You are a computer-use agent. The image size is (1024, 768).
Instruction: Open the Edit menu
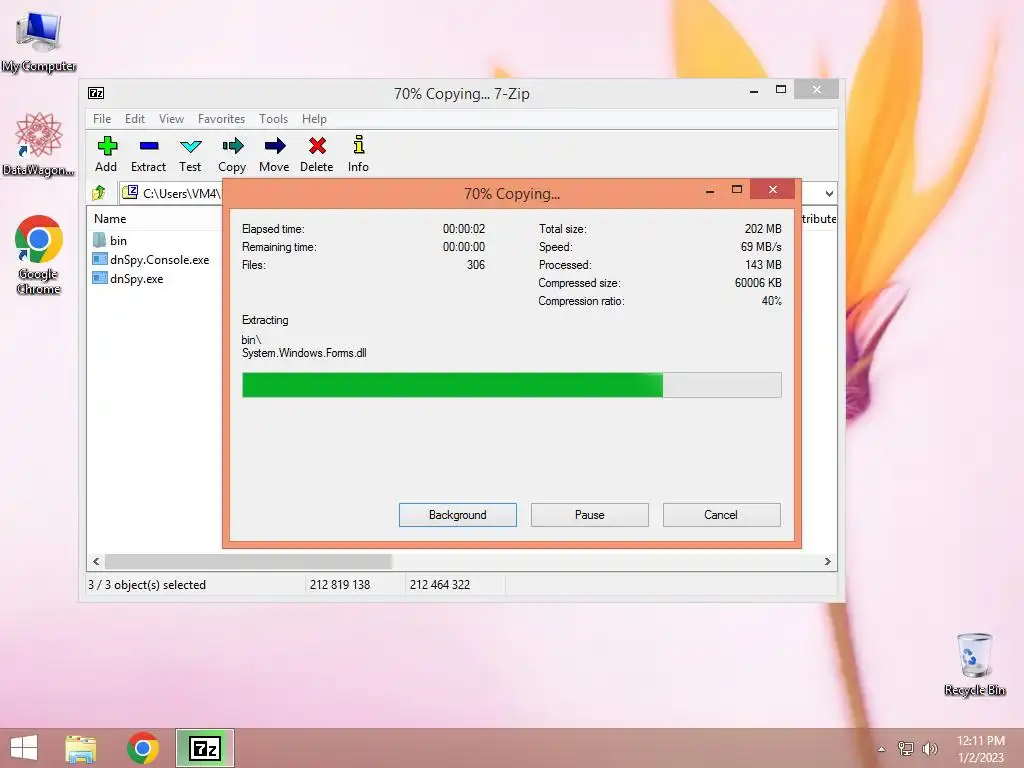click(135, 119)
